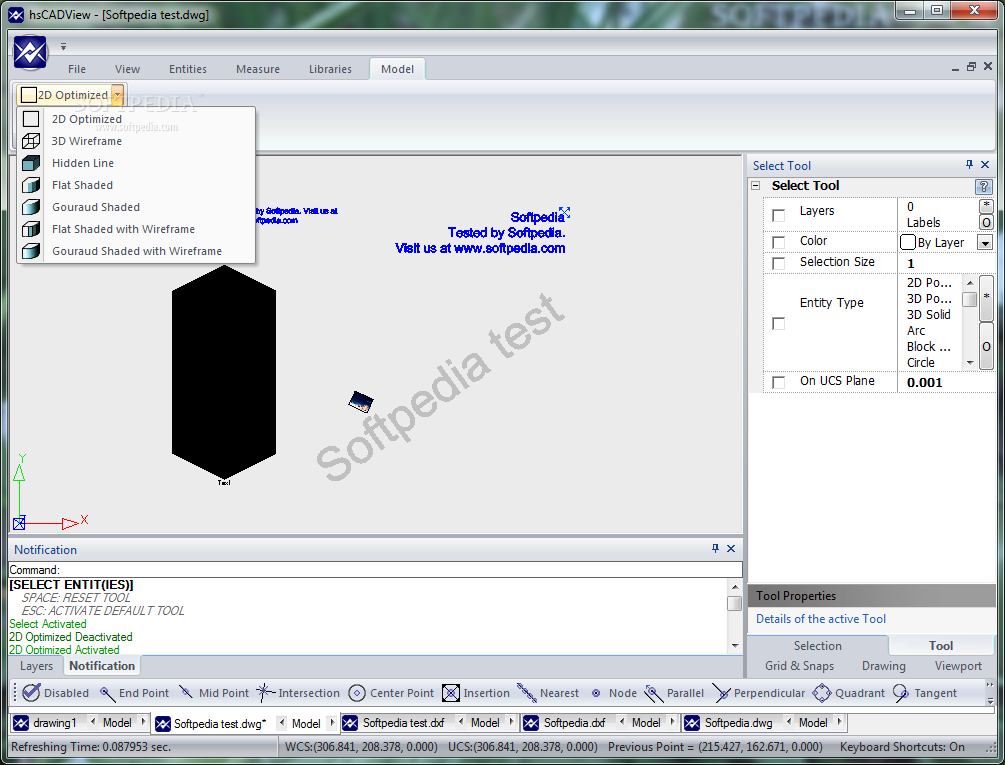Open the By Layer color dropdown
1005x765 pixels.
coord(984,242)
